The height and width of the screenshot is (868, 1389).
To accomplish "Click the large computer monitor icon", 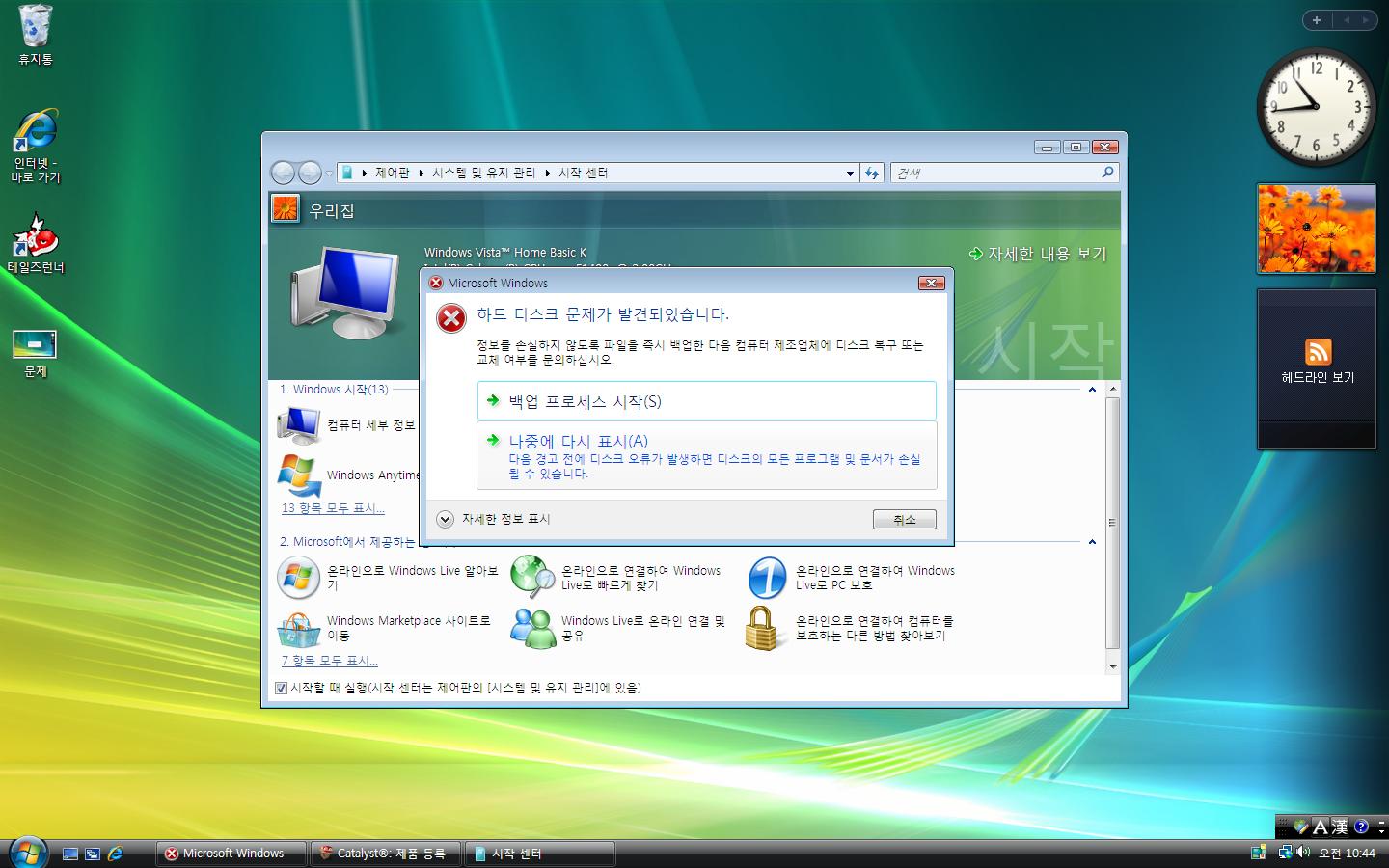I will click(x=345, y=292).
